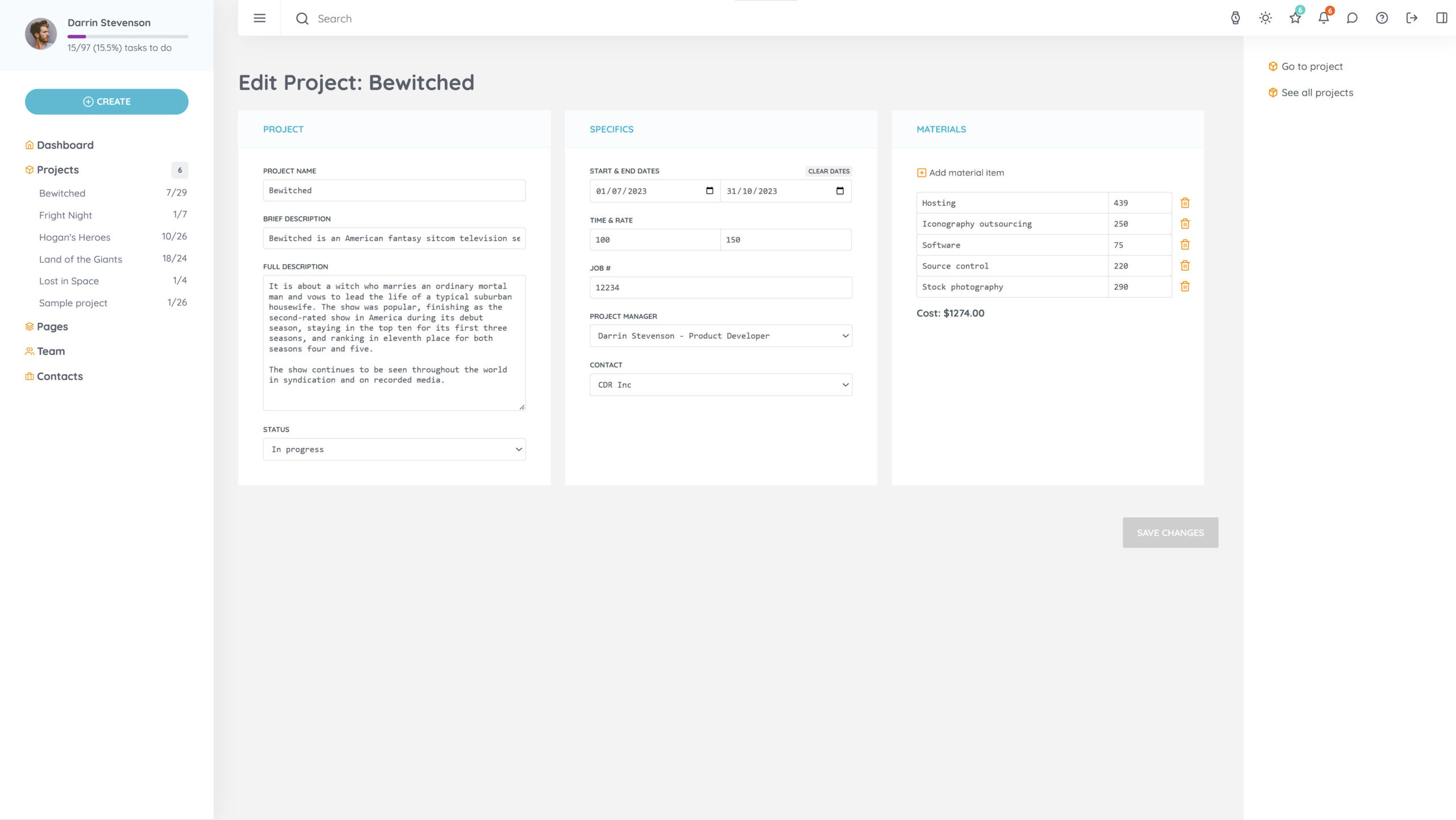Switch theme using the sun icon

click(1265, 18)
